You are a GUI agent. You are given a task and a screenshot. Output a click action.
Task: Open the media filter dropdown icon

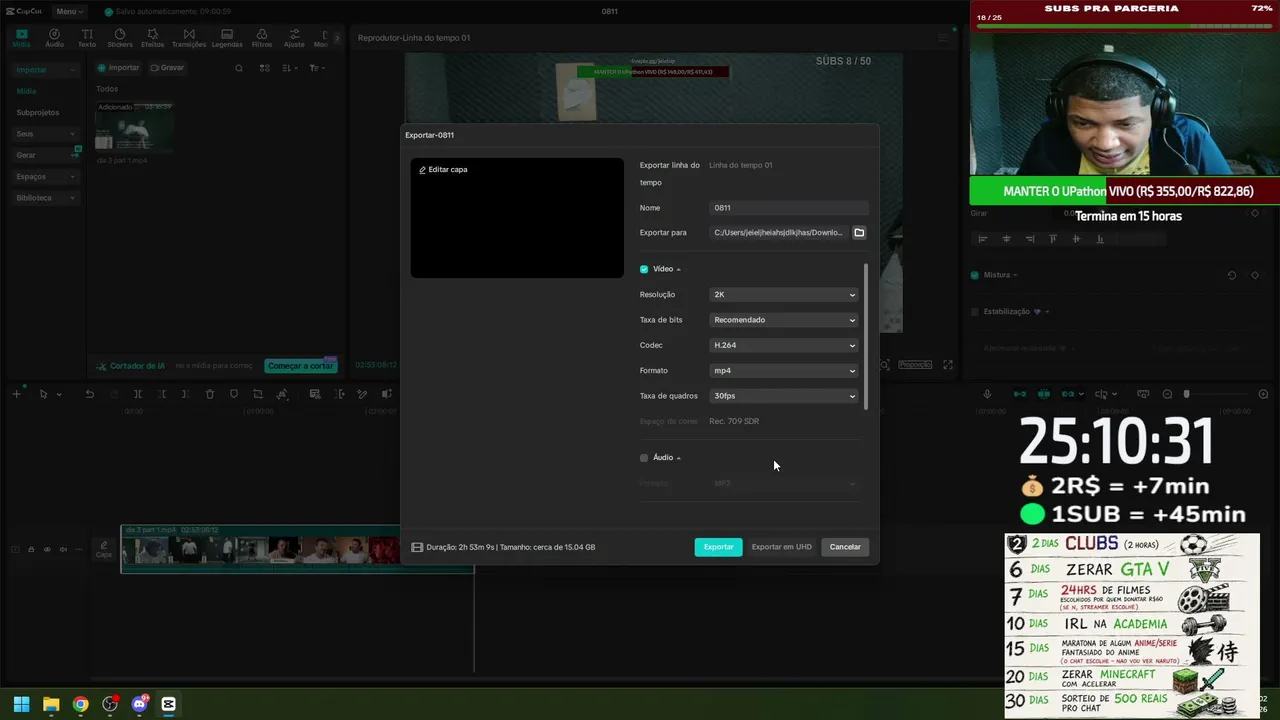316,68
